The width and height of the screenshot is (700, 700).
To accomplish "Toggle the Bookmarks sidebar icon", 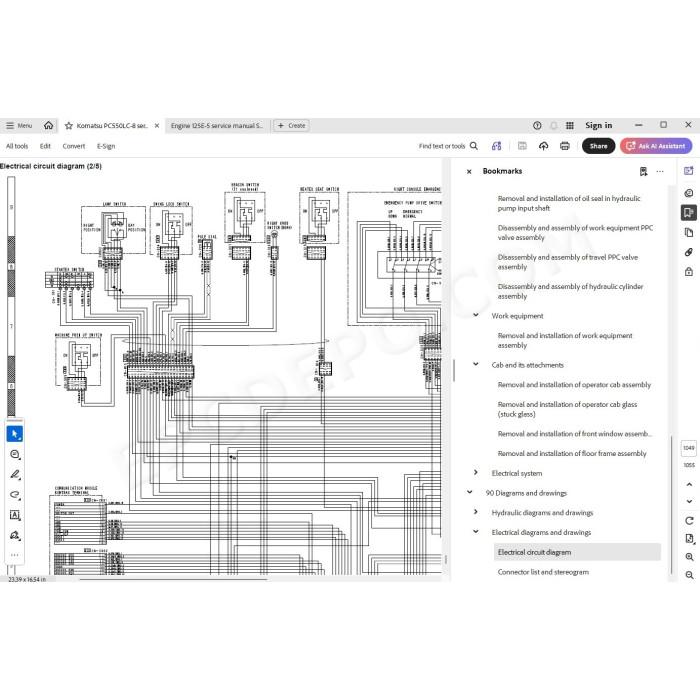I will point(688,212).
